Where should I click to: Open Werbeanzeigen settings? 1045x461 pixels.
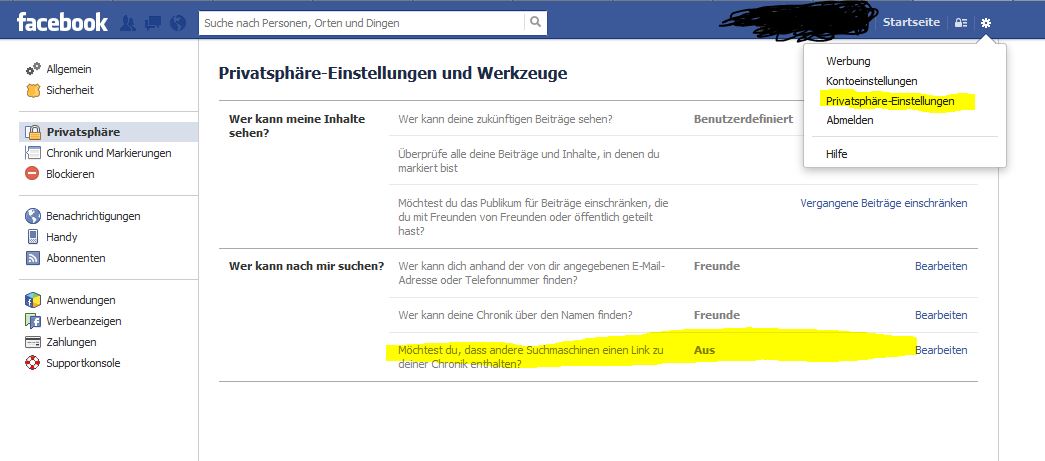point(84,321)
